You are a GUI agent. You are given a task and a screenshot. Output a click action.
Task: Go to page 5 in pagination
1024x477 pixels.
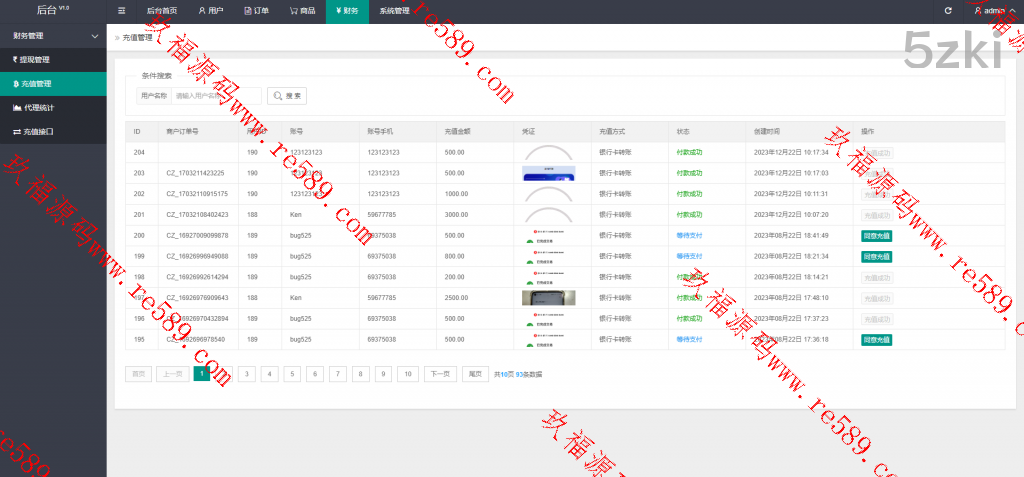point(292,374)
